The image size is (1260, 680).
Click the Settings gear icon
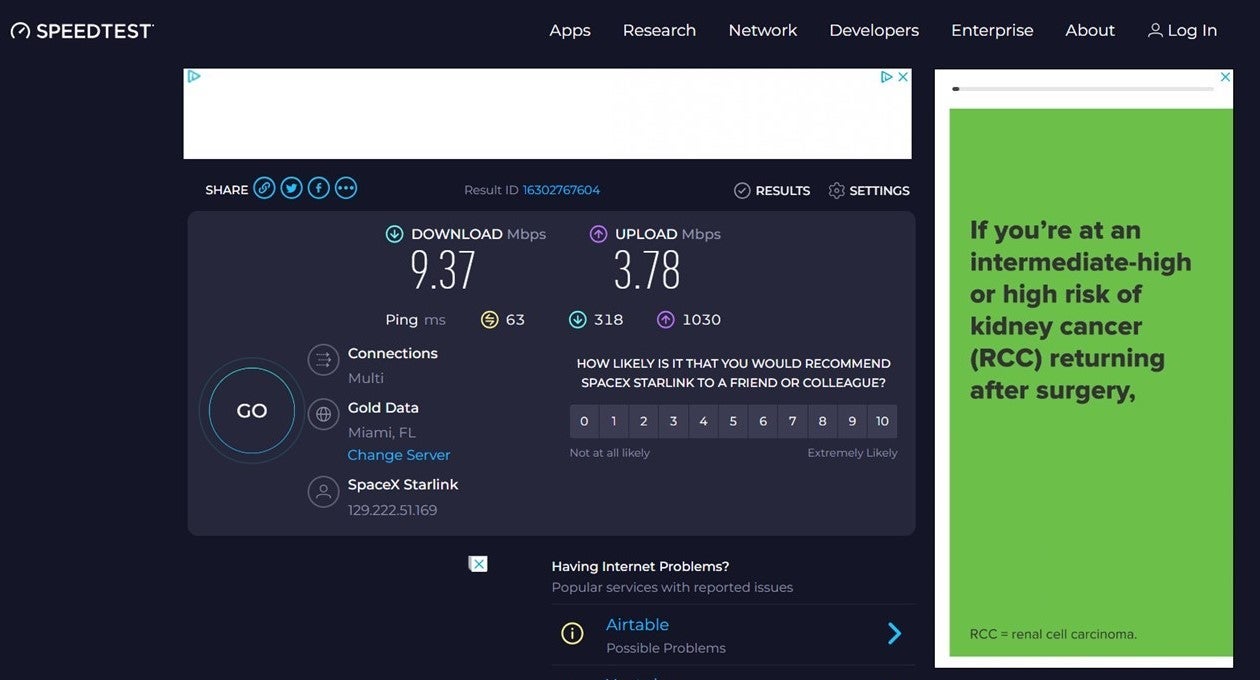coord(837,191)
